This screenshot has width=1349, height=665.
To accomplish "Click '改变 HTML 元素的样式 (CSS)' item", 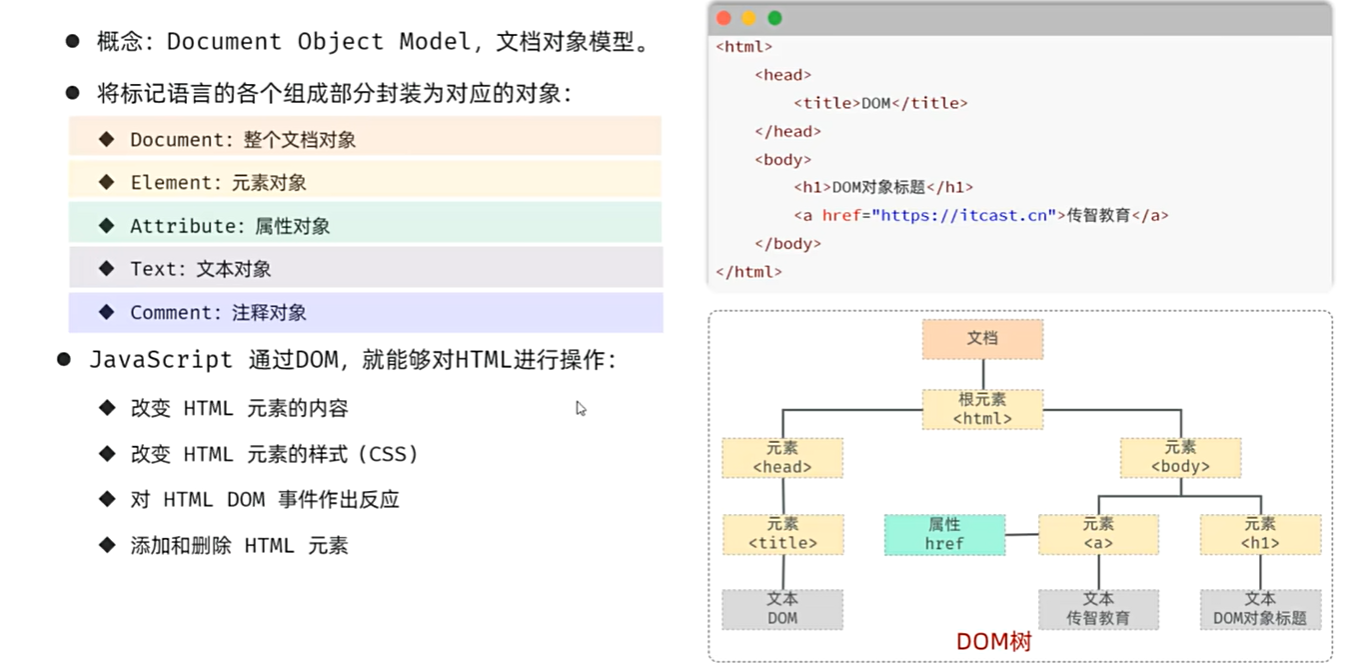I will 259,454.
